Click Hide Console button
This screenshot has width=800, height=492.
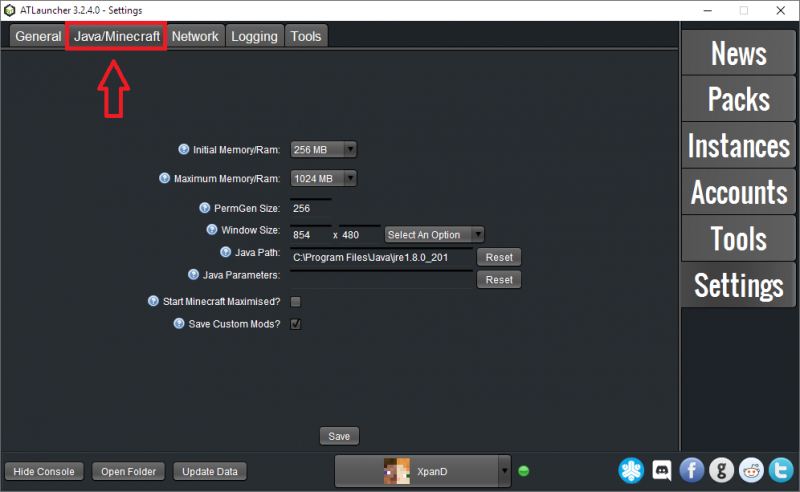(43, 472)
